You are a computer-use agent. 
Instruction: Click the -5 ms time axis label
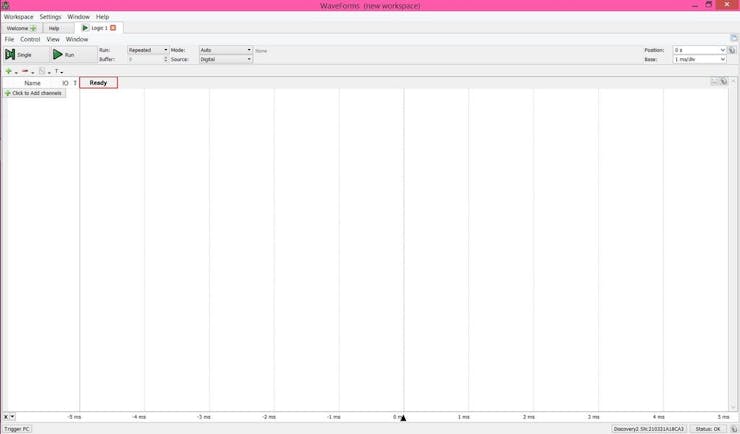74,417
